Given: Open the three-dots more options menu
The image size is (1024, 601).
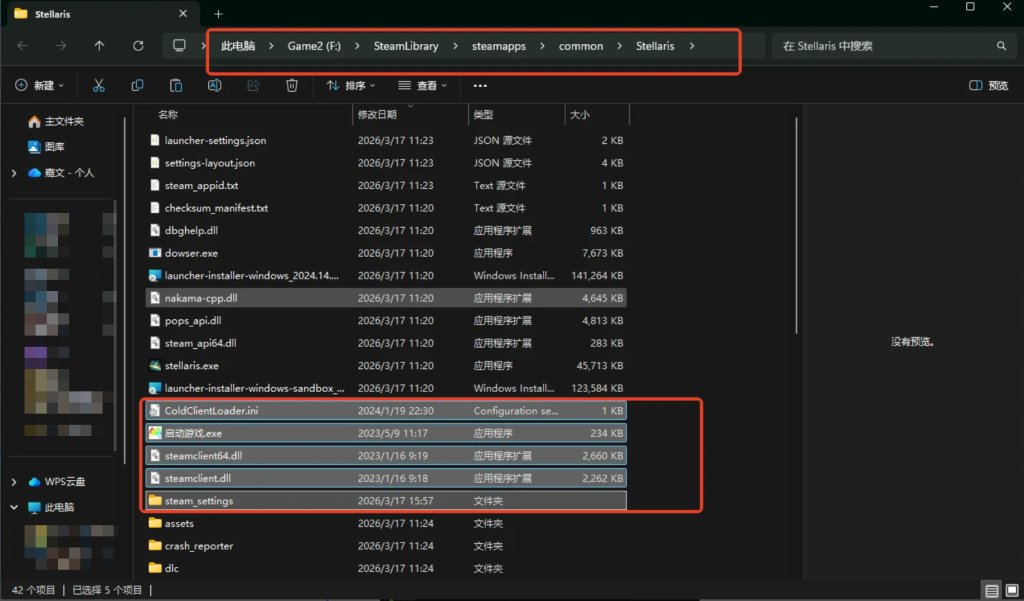Looking at the screenshot, I should (480, 86).
